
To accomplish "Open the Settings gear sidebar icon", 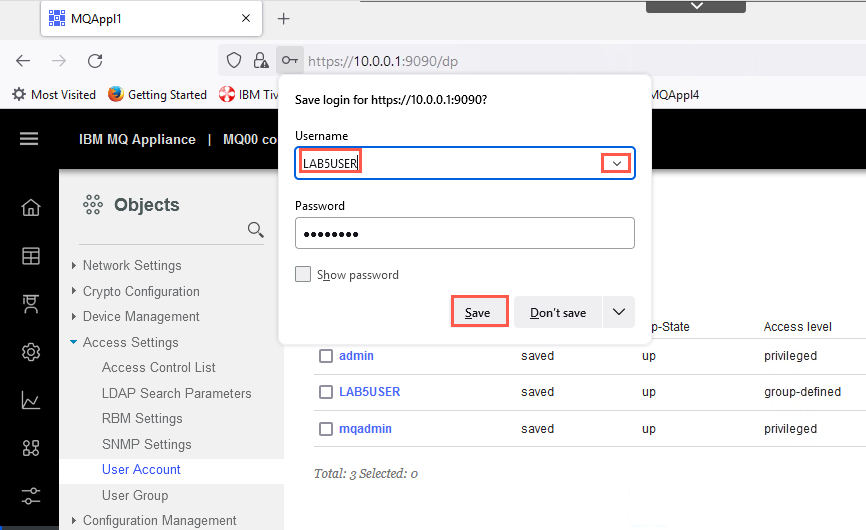I will coord(31,352).
